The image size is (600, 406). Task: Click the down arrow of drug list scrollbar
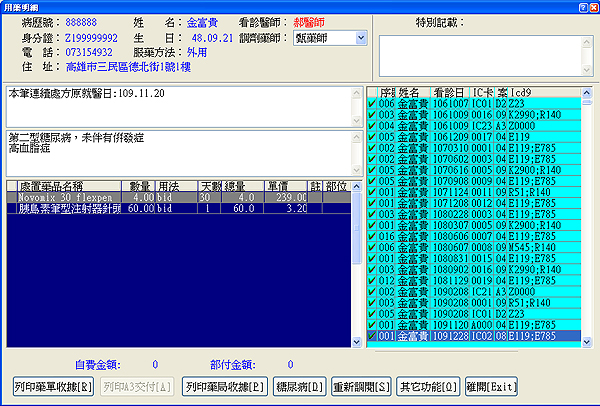(358, 342)
